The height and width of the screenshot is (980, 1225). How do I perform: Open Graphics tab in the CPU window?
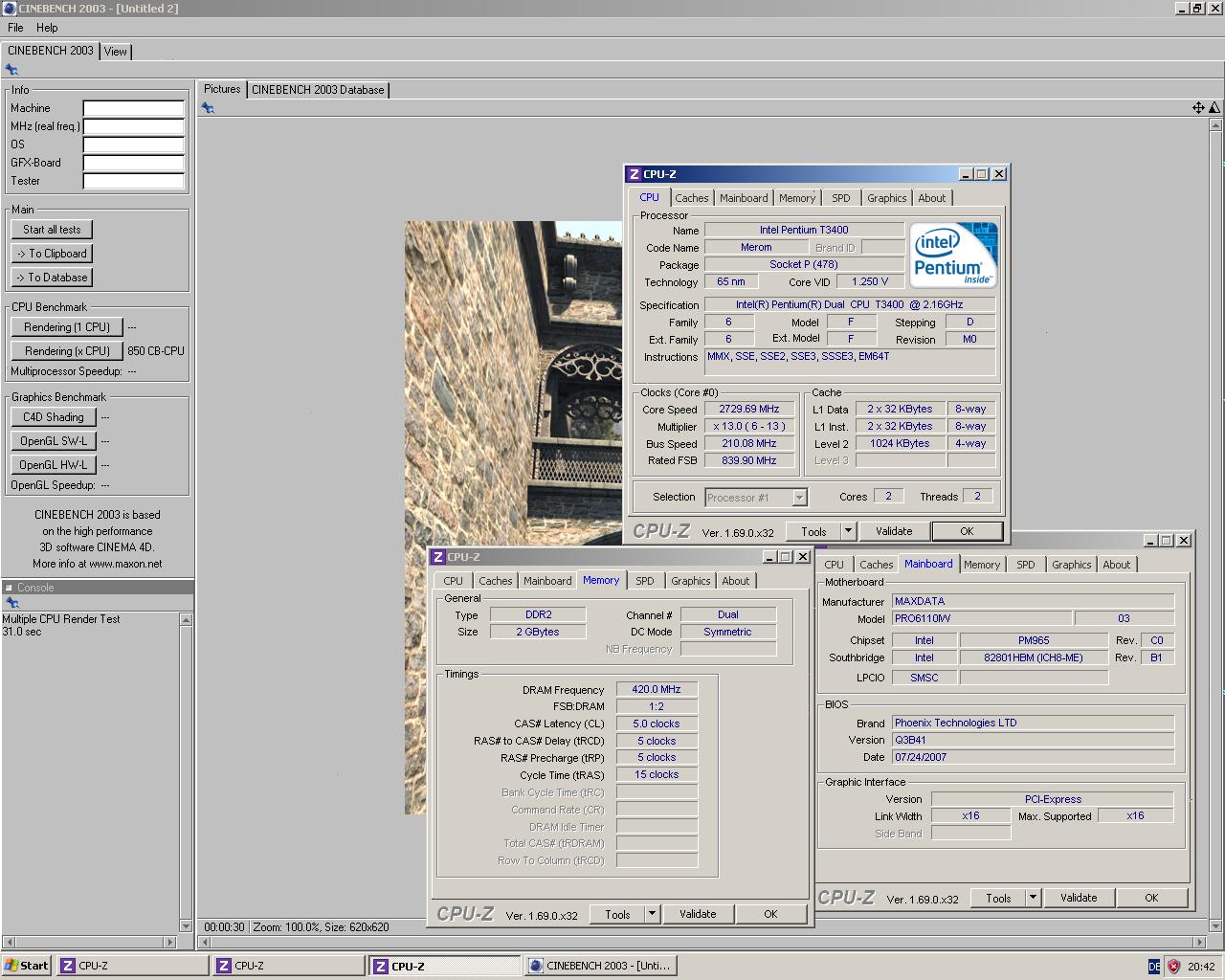pyautogui.click(x=887, y=198)
